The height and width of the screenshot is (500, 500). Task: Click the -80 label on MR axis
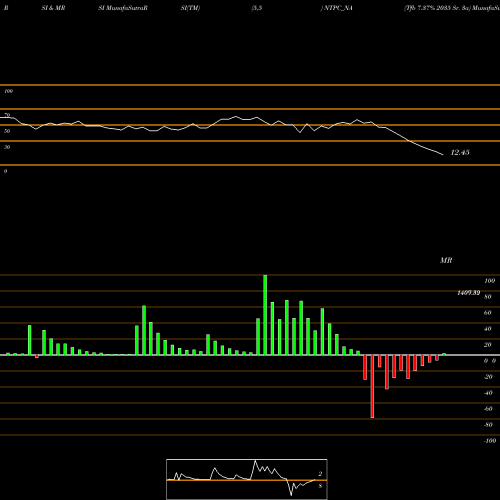pos(488,425)
